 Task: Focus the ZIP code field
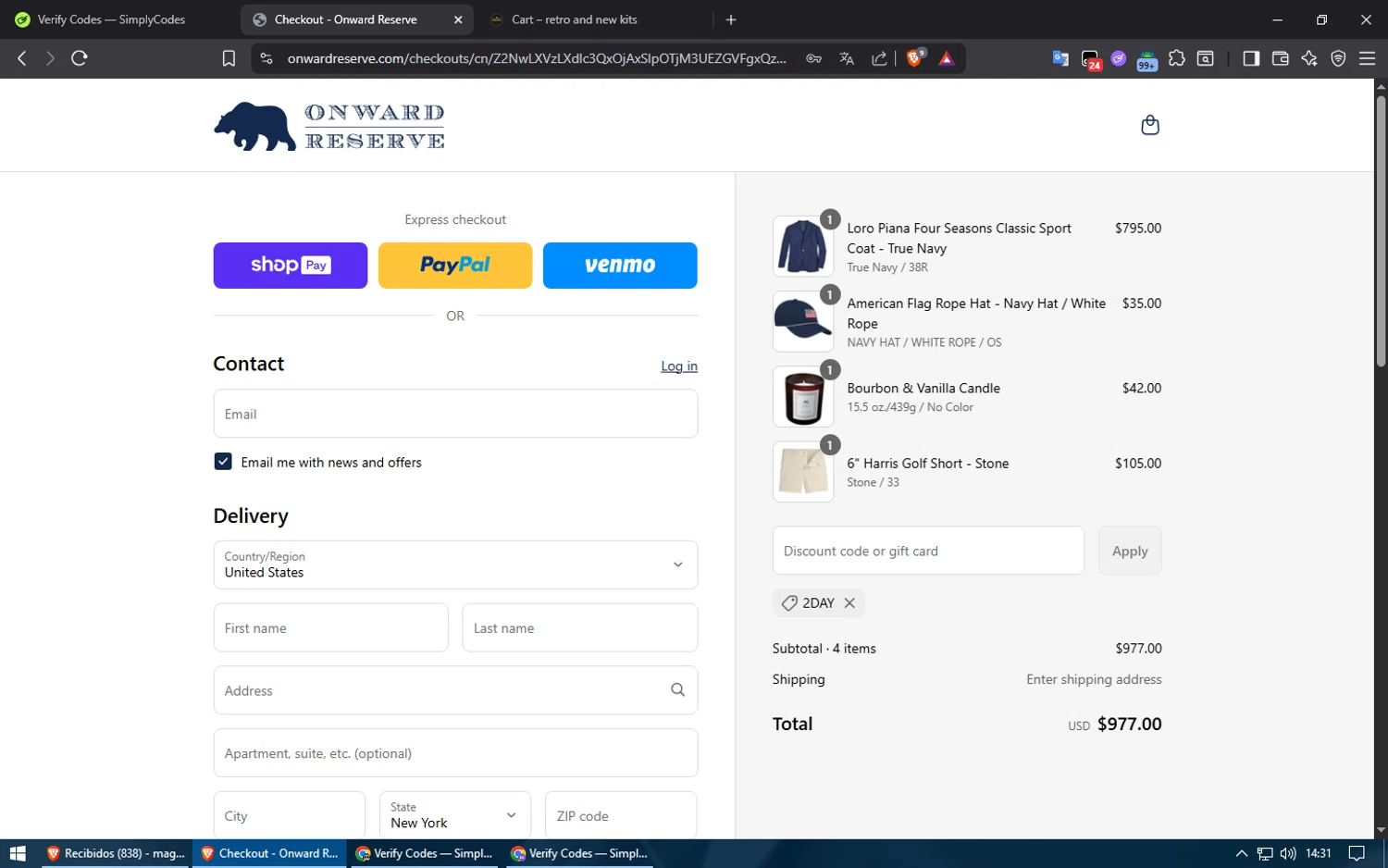pyautogui.click(x=621, y=815)
